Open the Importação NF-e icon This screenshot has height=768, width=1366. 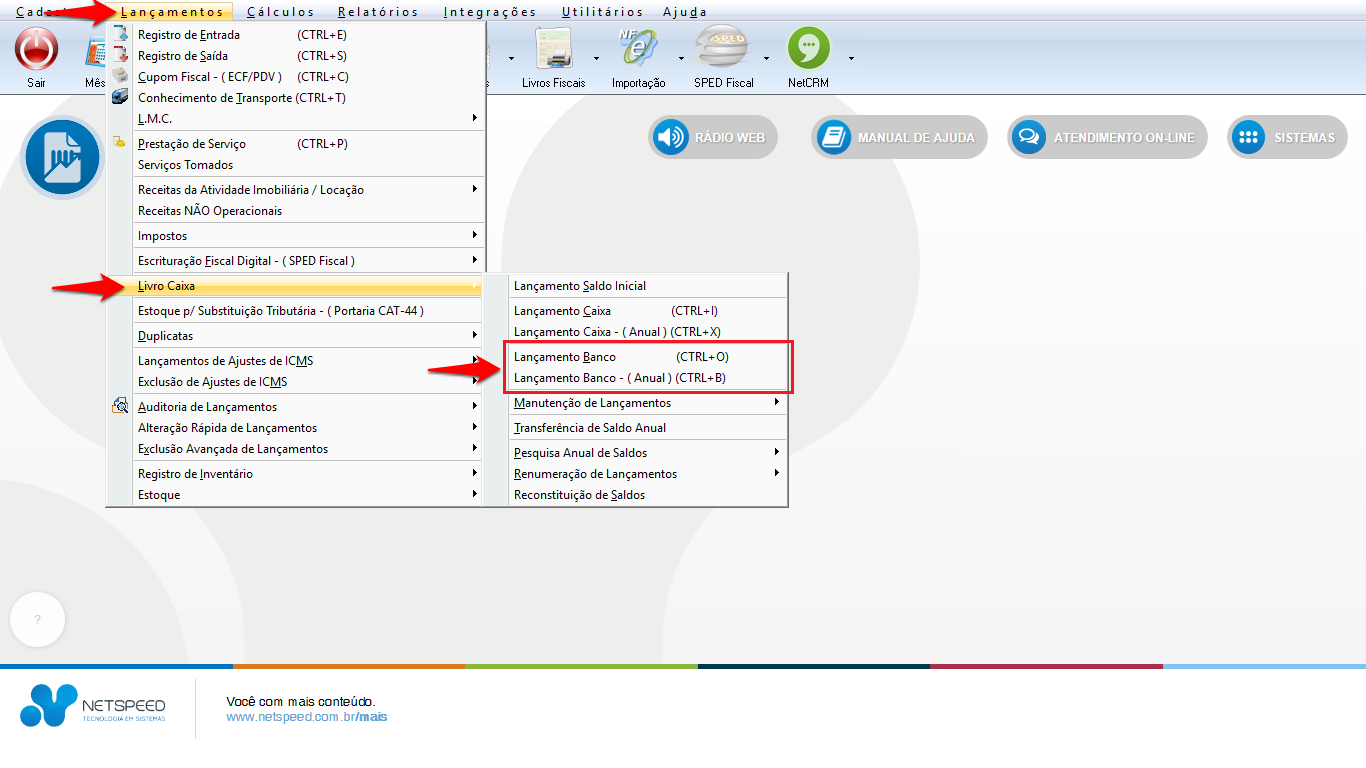(x=639, y=48)
